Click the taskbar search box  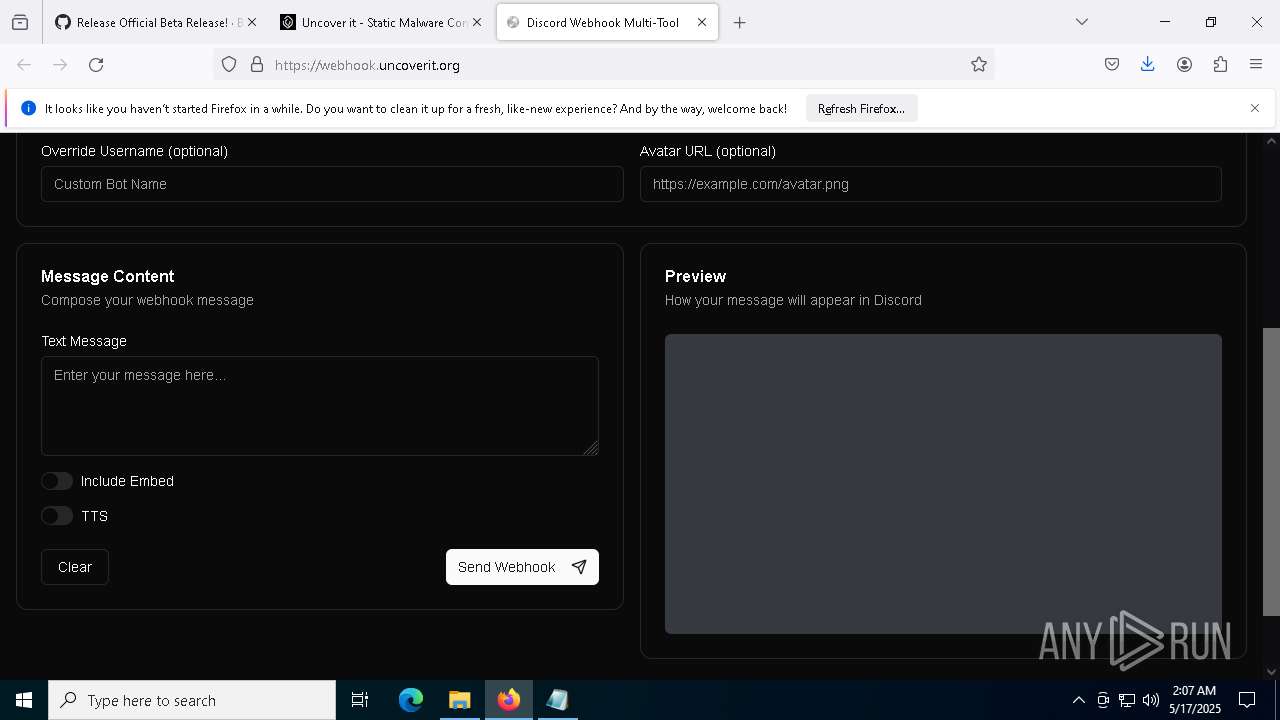click(192, 700)
